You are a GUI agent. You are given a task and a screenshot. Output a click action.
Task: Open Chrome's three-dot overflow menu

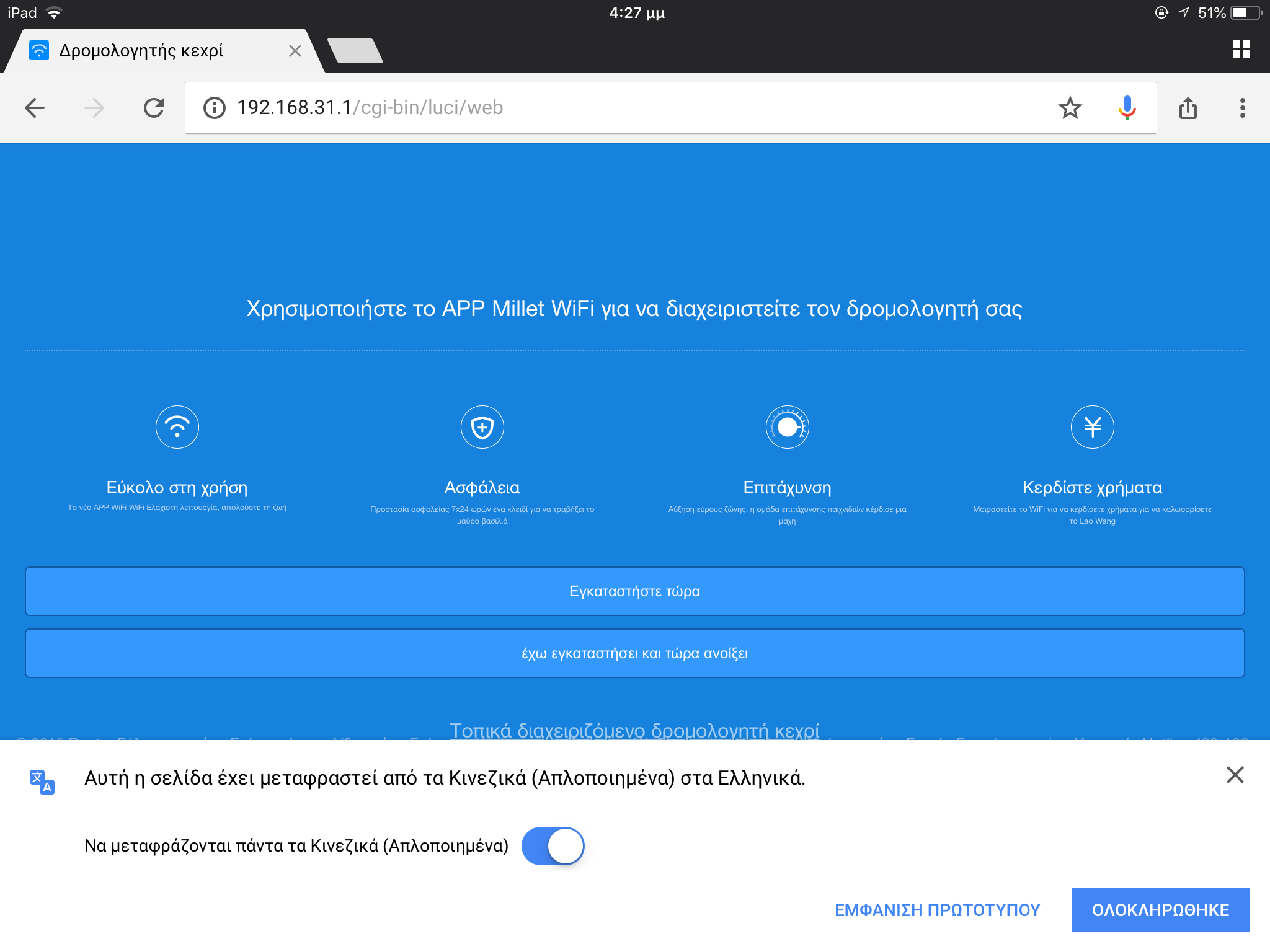(x=1242, y=108)
